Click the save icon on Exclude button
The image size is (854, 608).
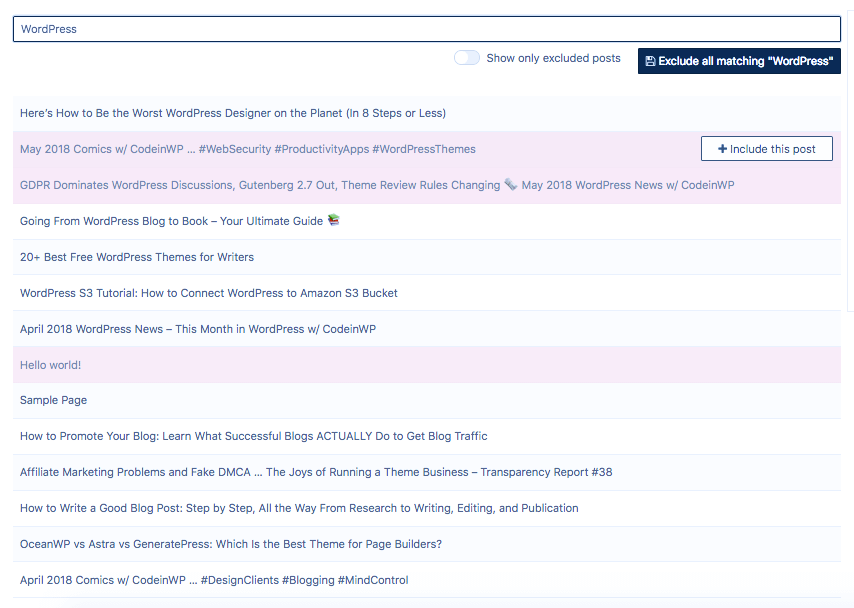point(650,61)
